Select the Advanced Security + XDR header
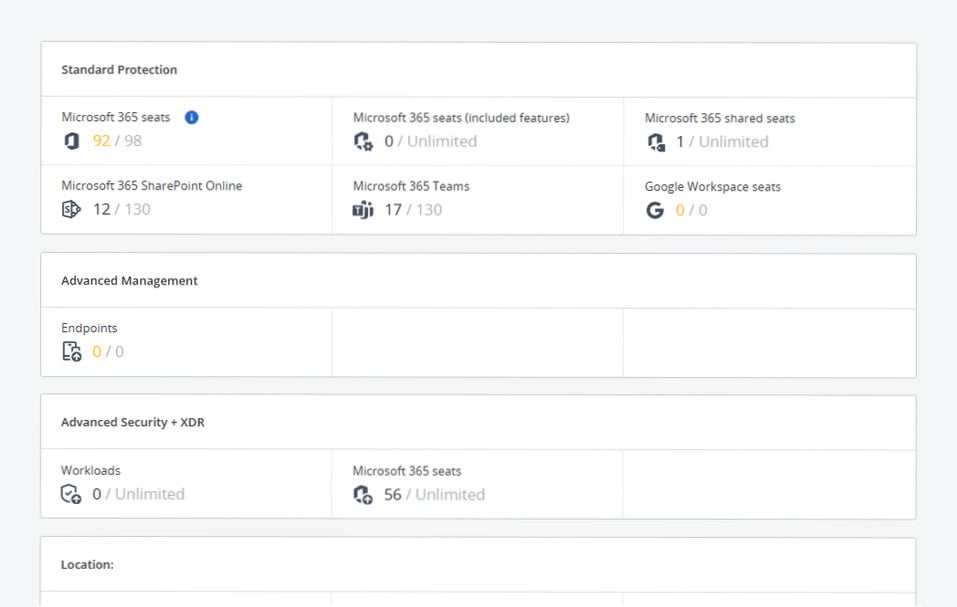957x607 pixels. point(133,423)
